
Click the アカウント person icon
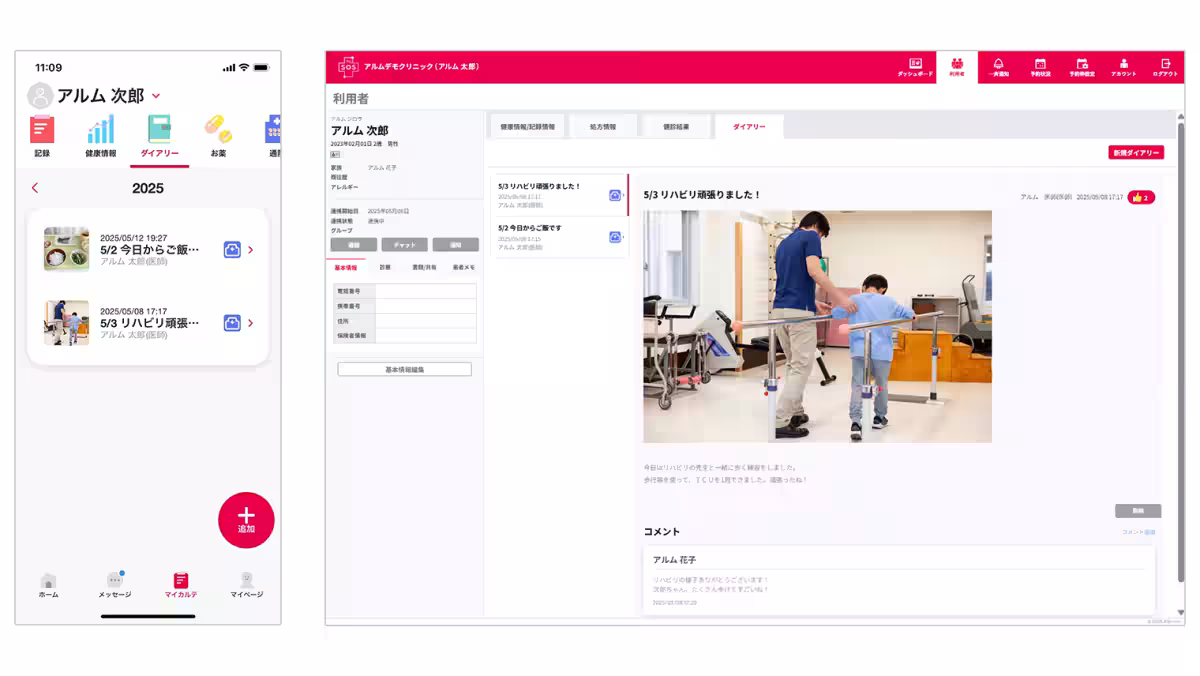pyautogui.click(x=1123, y=66)
